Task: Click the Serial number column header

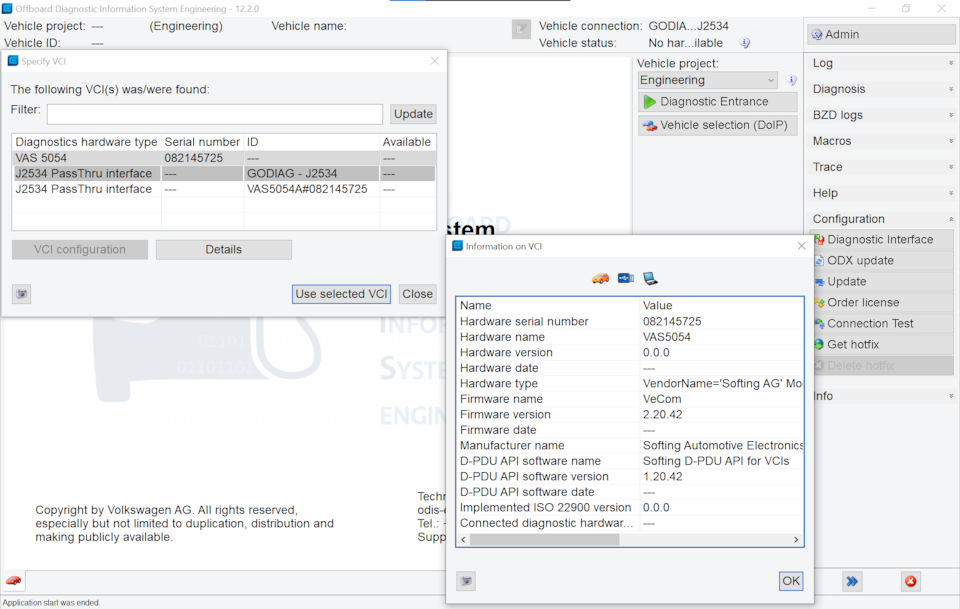Action: coord(202,142)
